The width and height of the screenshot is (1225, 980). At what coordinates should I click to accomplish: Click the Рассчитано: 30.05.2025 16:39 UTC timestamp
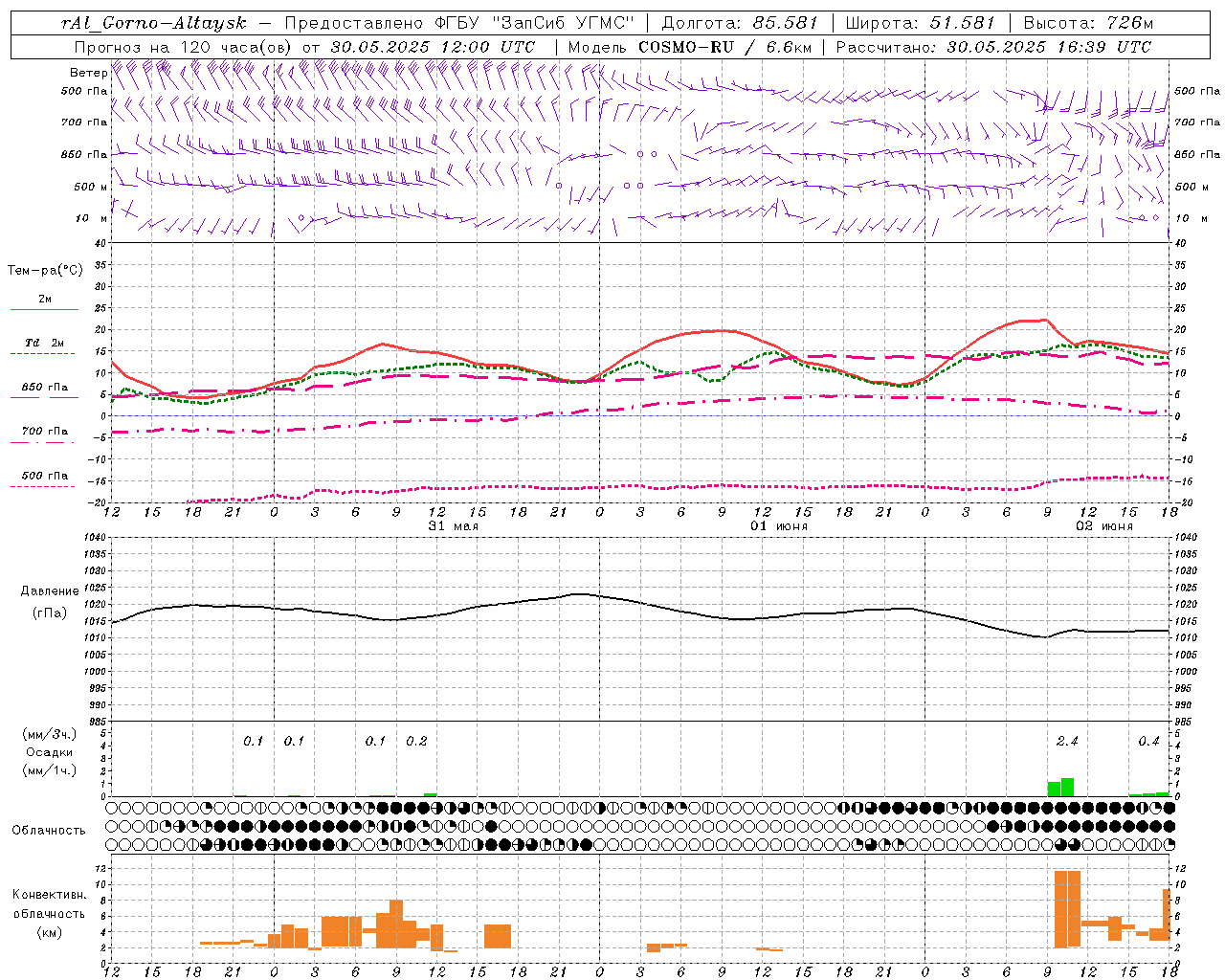coord(993,47)
